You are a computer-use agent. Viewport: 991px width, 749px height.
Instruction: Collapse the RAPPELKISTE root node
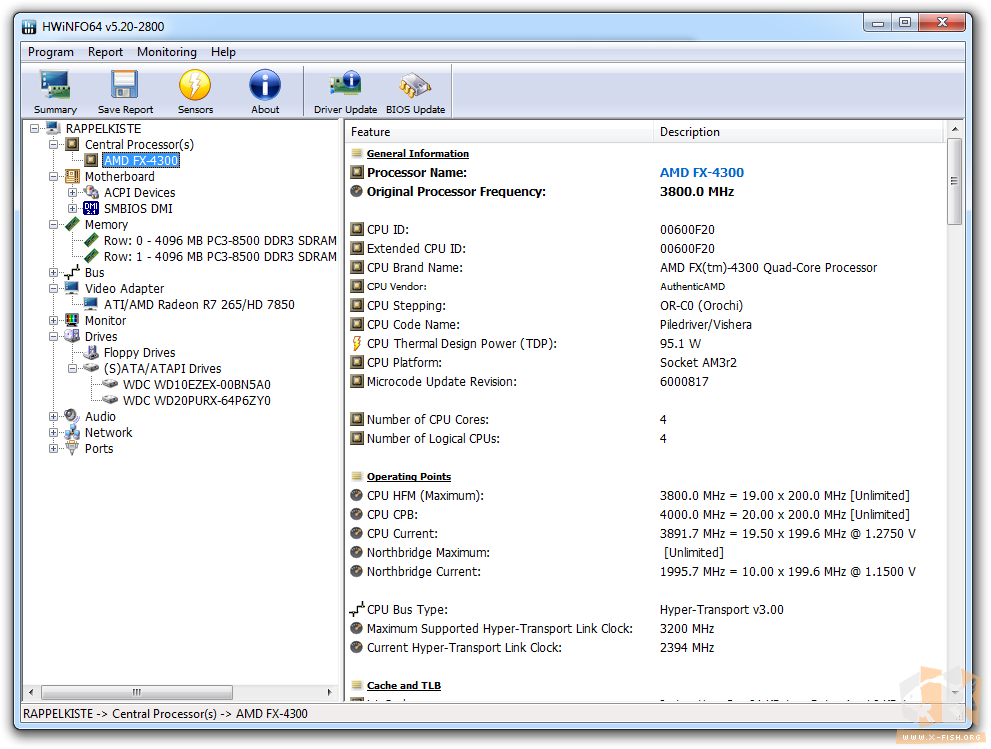pos(34,128)
